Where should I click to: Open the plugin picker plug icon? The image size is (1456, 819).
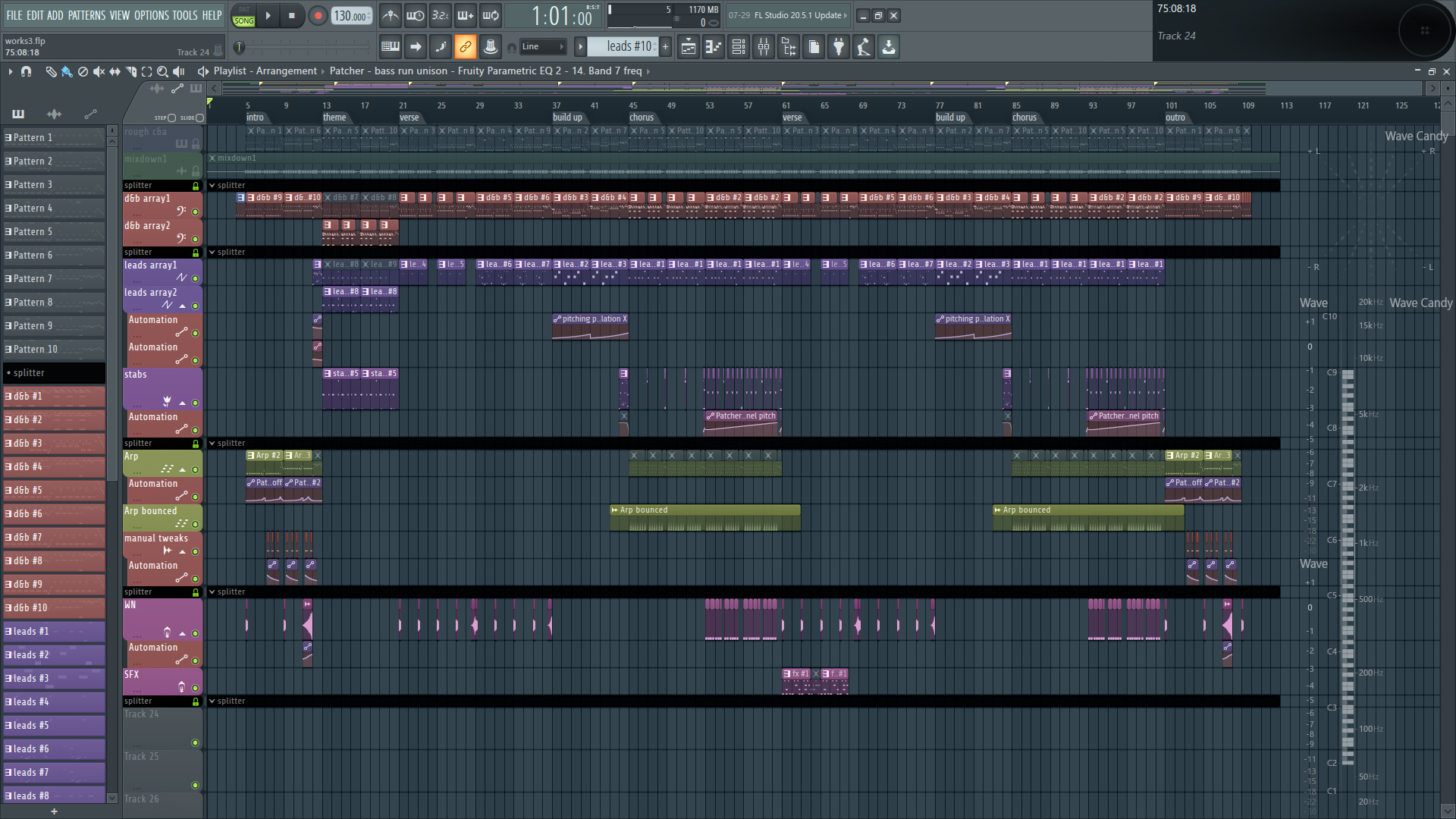pos(839,47)
